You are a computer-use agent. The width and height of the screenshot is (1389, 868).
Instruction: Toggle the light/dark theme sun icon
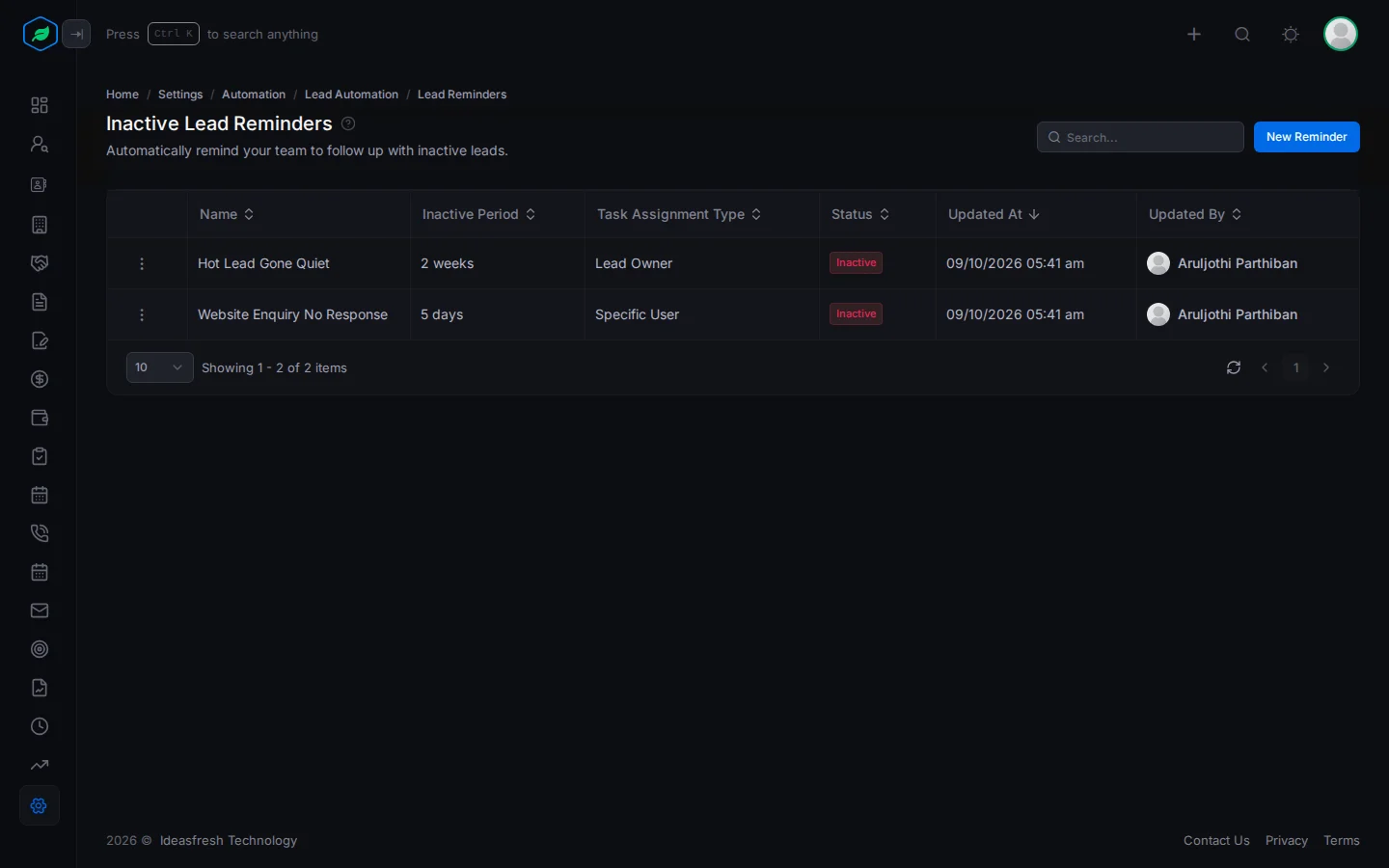(x=1291, y=35)
